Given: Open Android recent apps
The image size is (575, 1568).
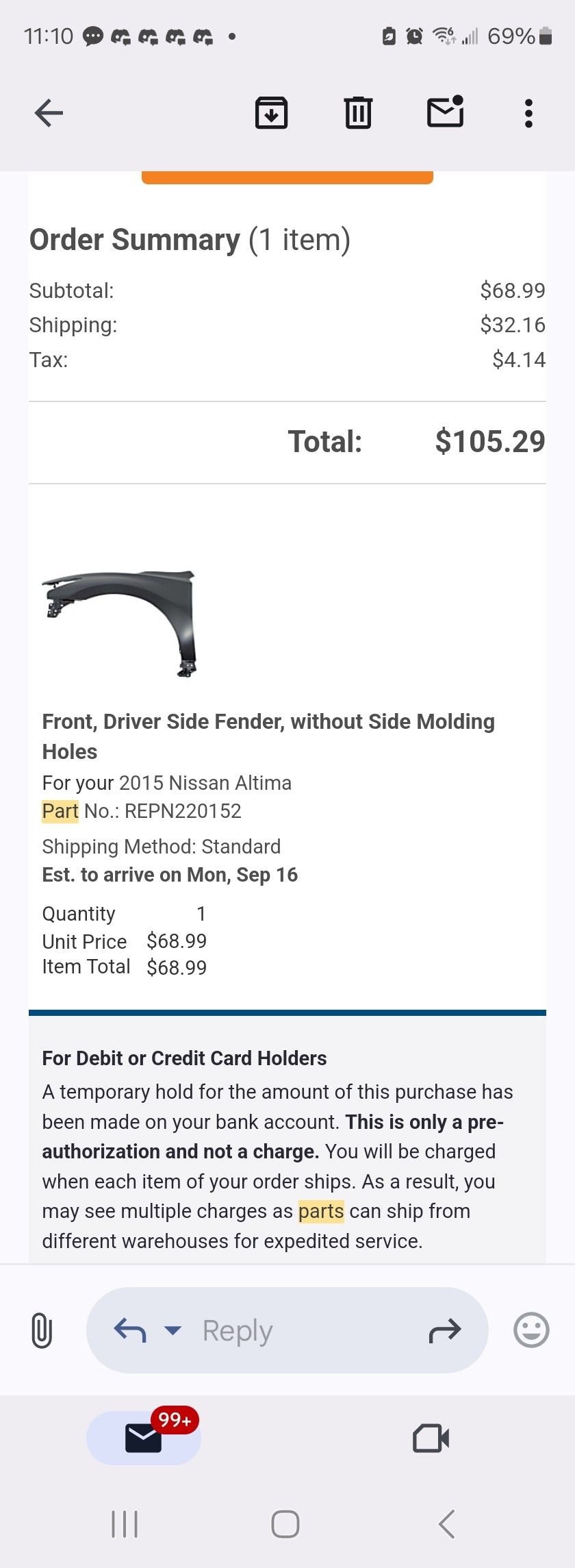Looking at the screenshot, I should pos(125,1524).
